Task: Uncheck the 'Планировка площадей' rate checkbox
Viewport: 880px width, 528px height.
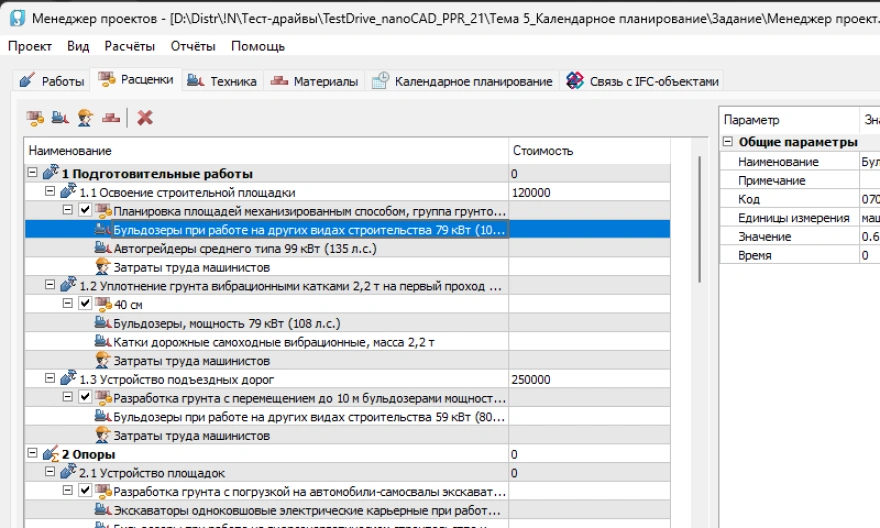Action: pos(85,211)
